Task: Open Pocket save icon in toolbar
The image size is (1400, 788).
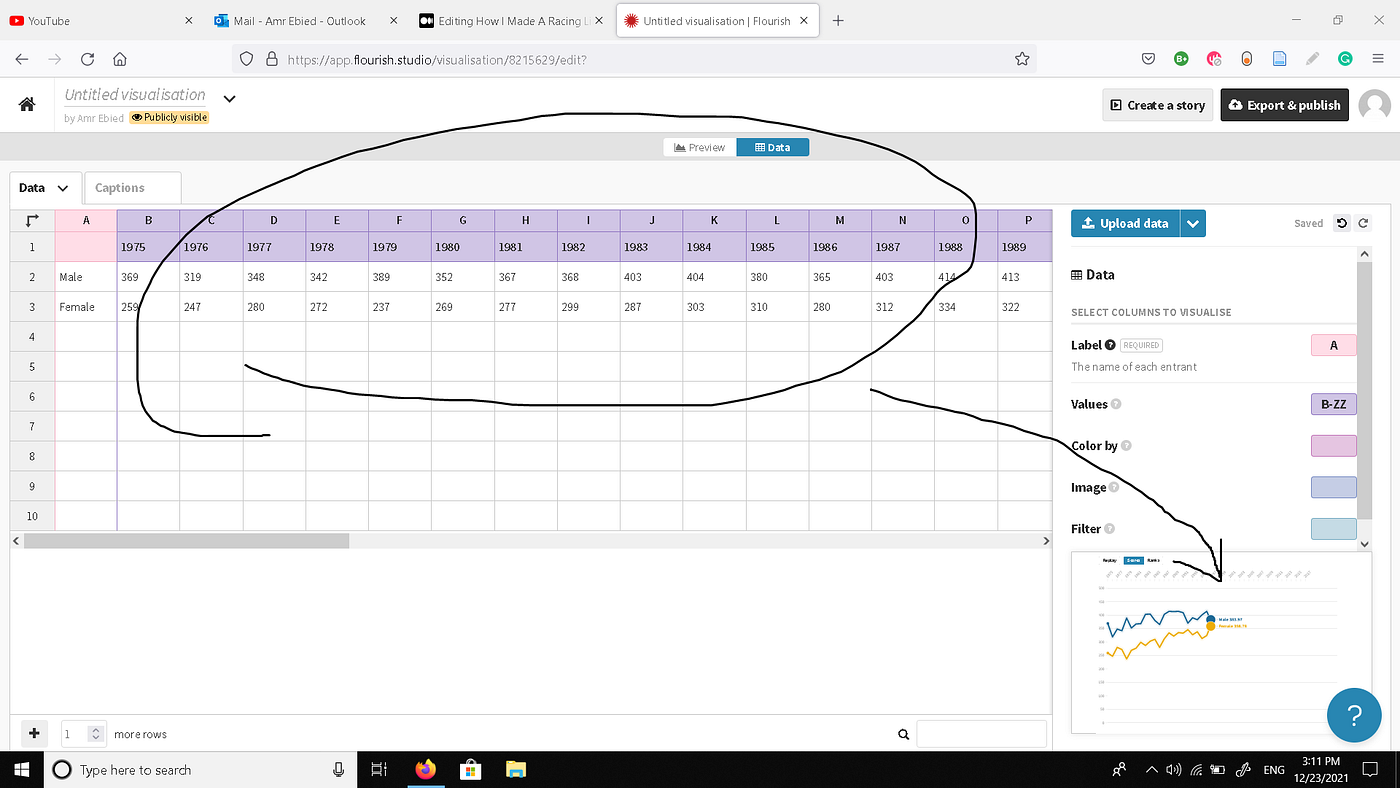Action: [1150, 59]
